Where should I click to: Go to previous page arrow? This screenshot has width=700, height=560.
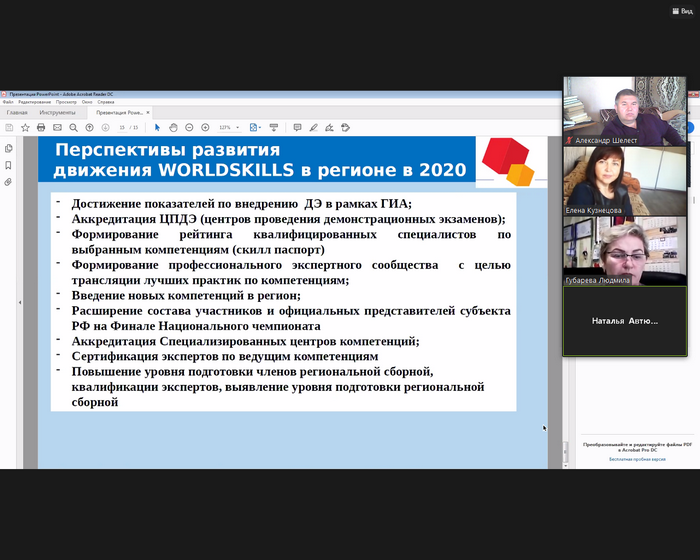91,128
